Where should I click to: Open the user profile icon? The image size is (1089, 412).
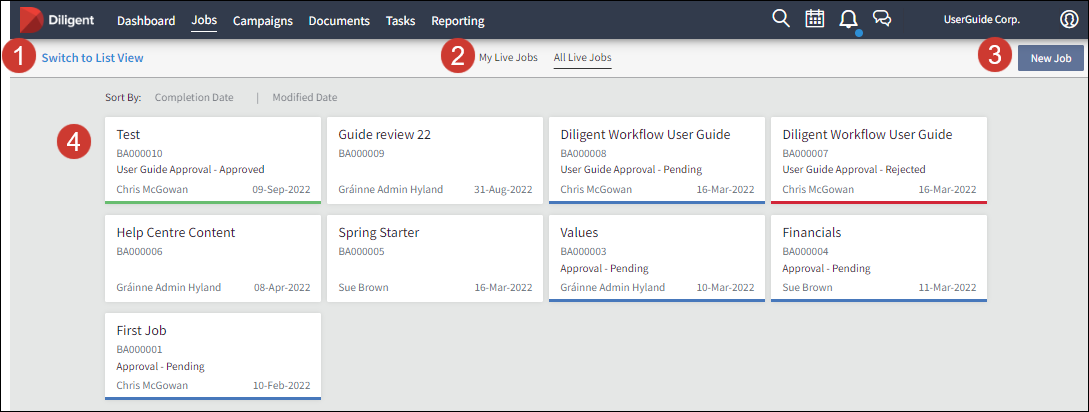point(1069,20)
